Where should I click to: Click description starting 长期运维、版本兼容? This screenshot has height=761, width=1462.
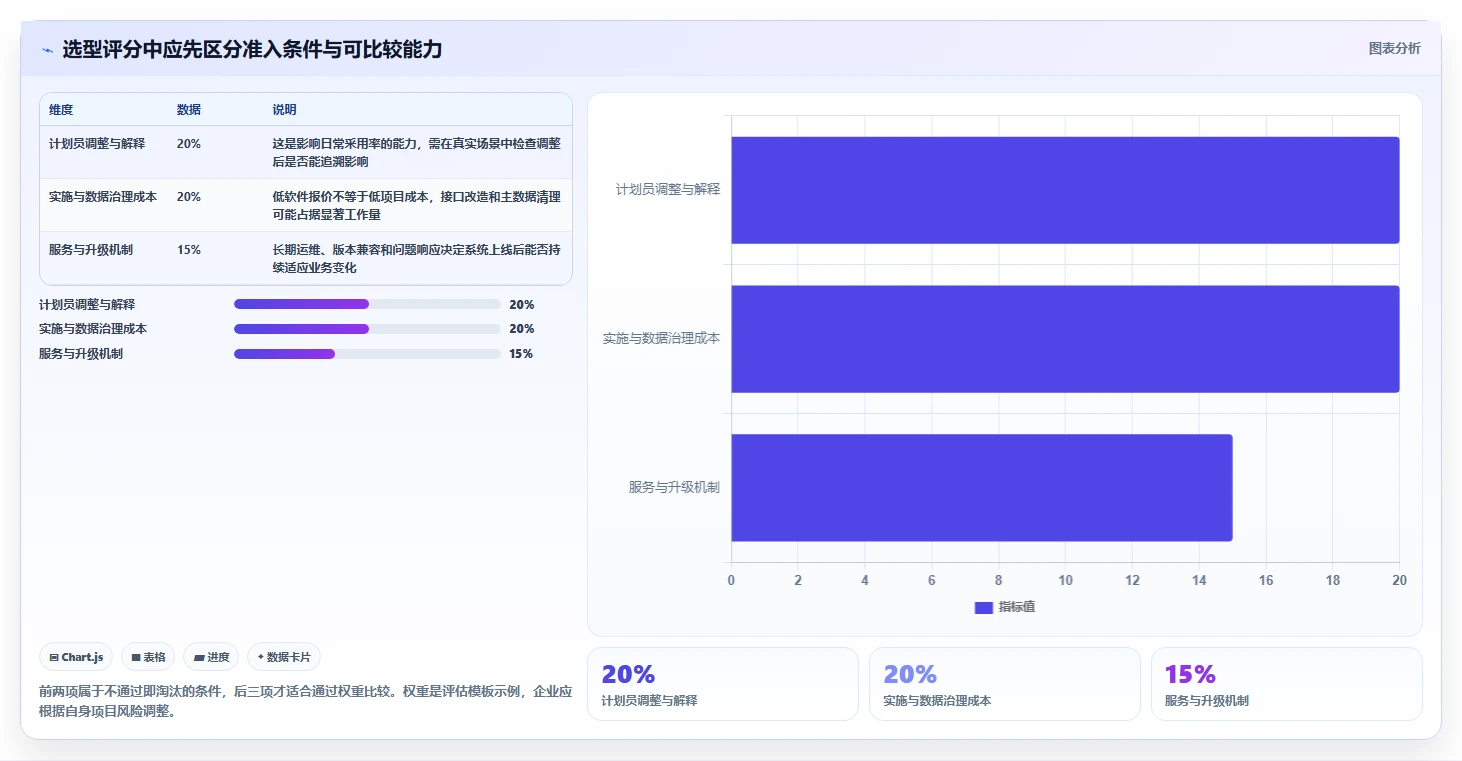pyautogui.click(x=417, y=259)
